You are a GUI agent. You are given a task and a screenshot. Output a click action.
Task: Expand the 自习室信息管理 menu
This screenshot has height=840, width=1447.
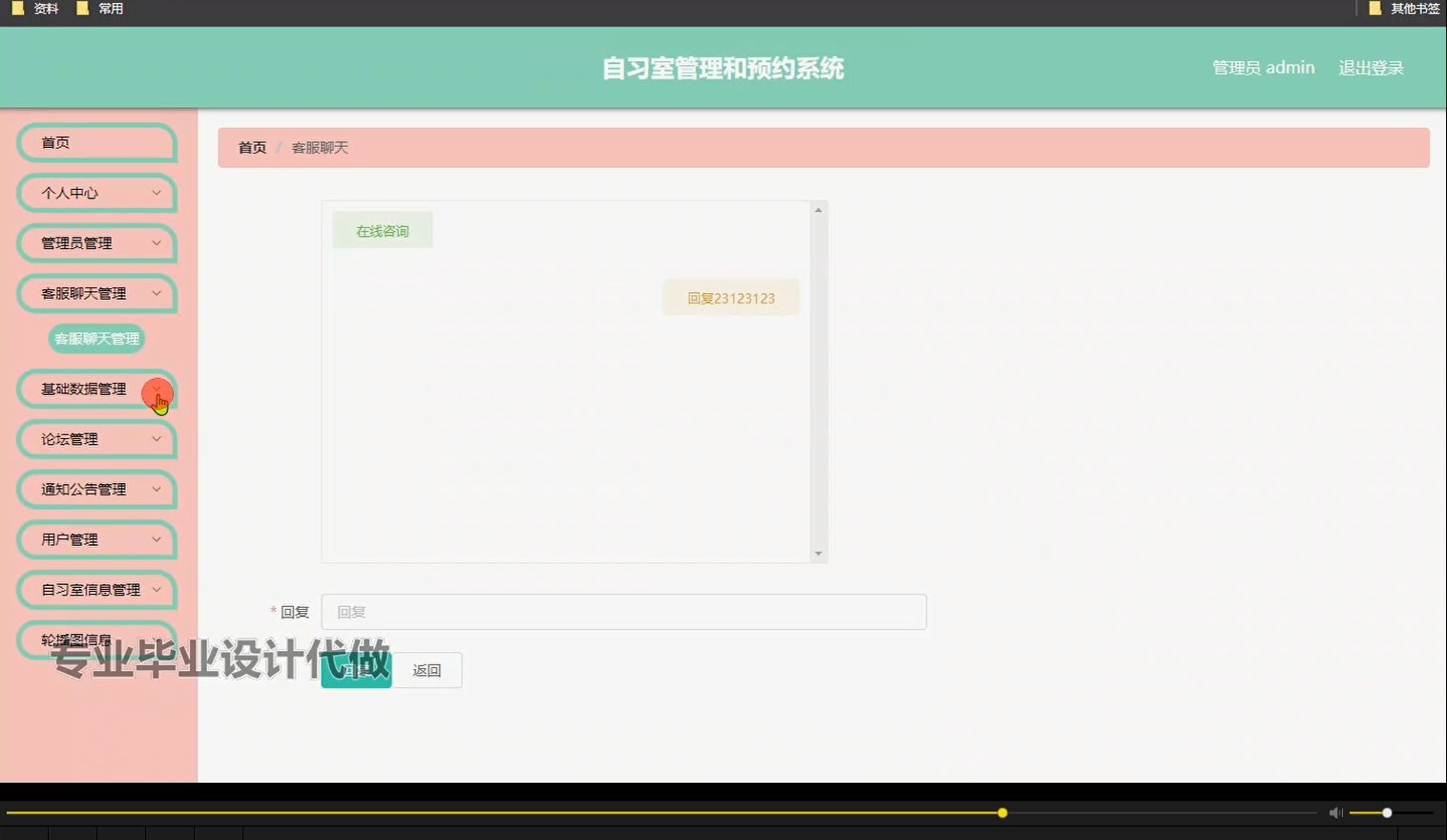(x=95, y=590)
